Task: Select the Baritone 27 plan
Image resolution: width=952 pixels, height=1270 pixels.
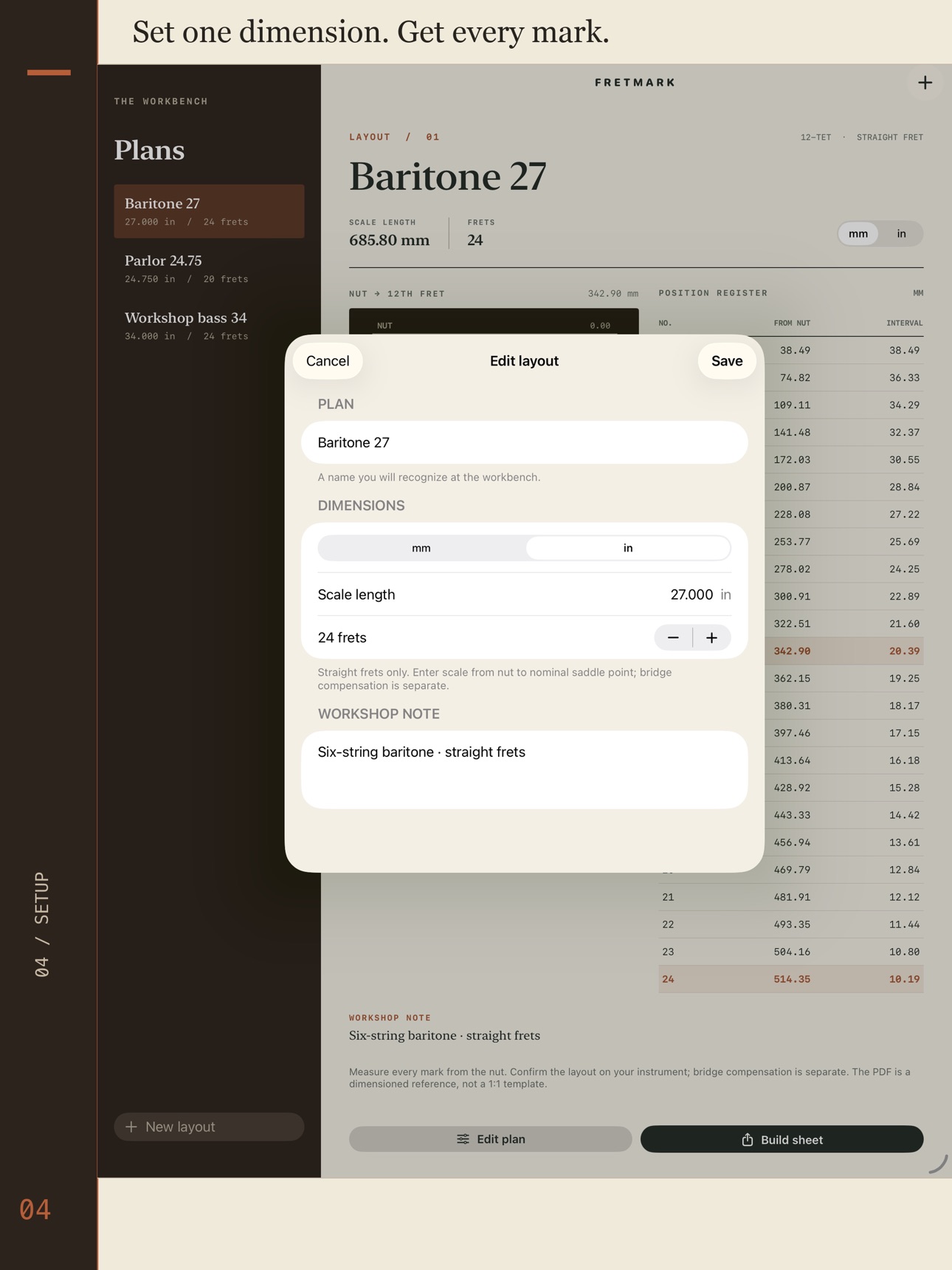Action: [x=209, y=211]
